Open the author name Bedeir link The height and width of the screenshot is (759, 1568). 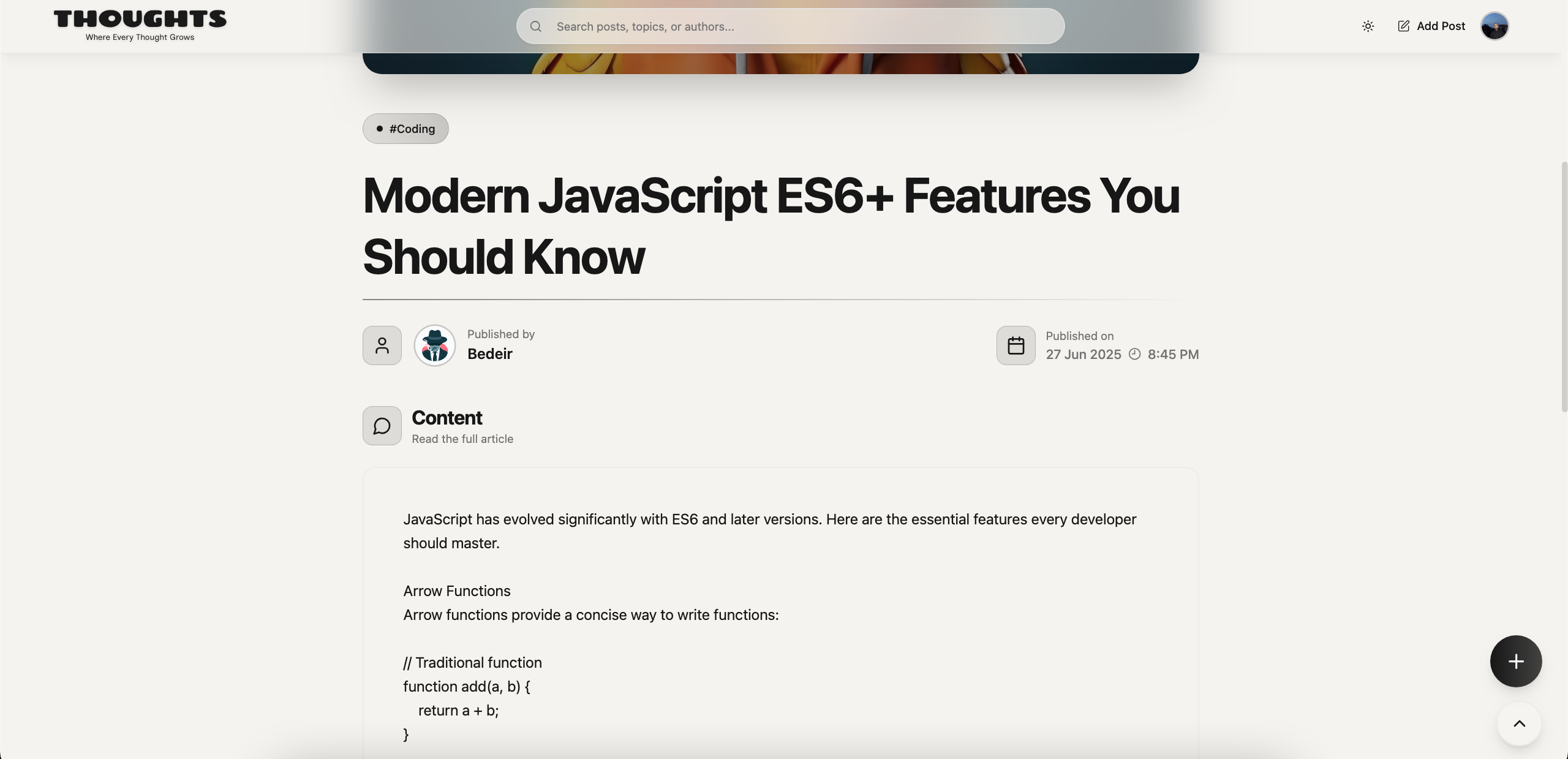tap(489, 354)
